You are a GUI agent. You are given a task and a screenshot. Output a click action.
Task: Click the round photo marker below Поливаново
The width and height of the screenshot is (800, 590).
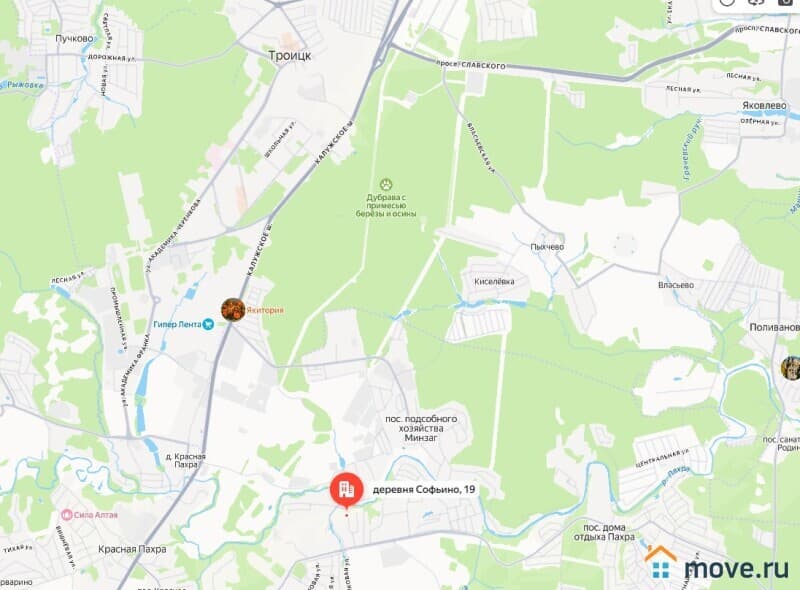pos(791,368)
